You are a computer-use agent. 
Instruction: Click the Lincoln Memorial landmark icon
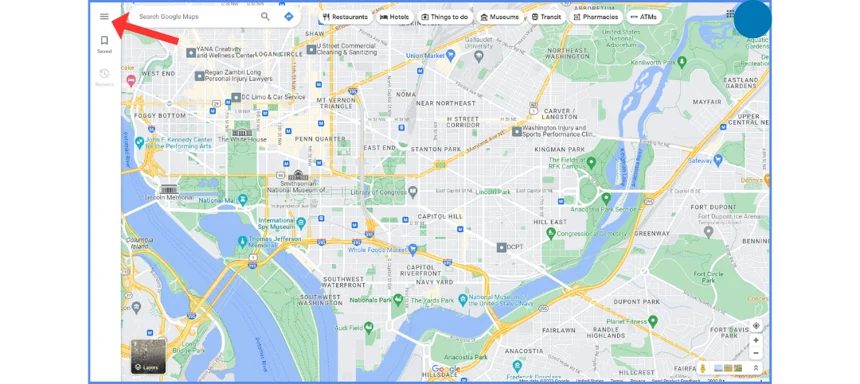point(169,189)
